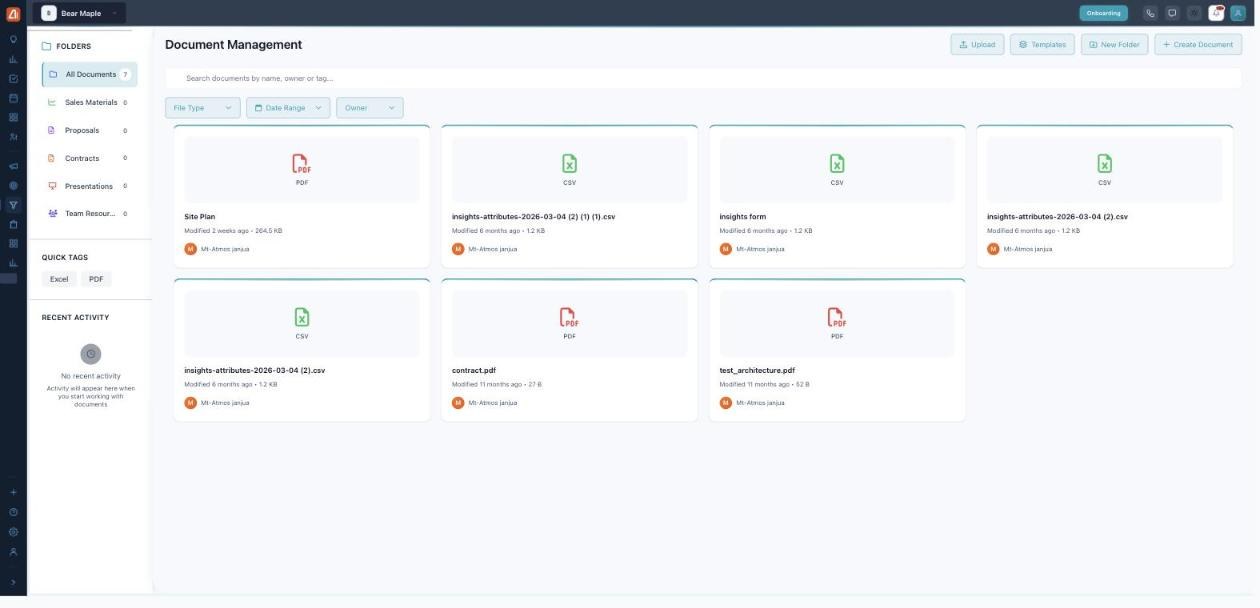Open the Bear Maple workspace switcher

coord(79,13)
